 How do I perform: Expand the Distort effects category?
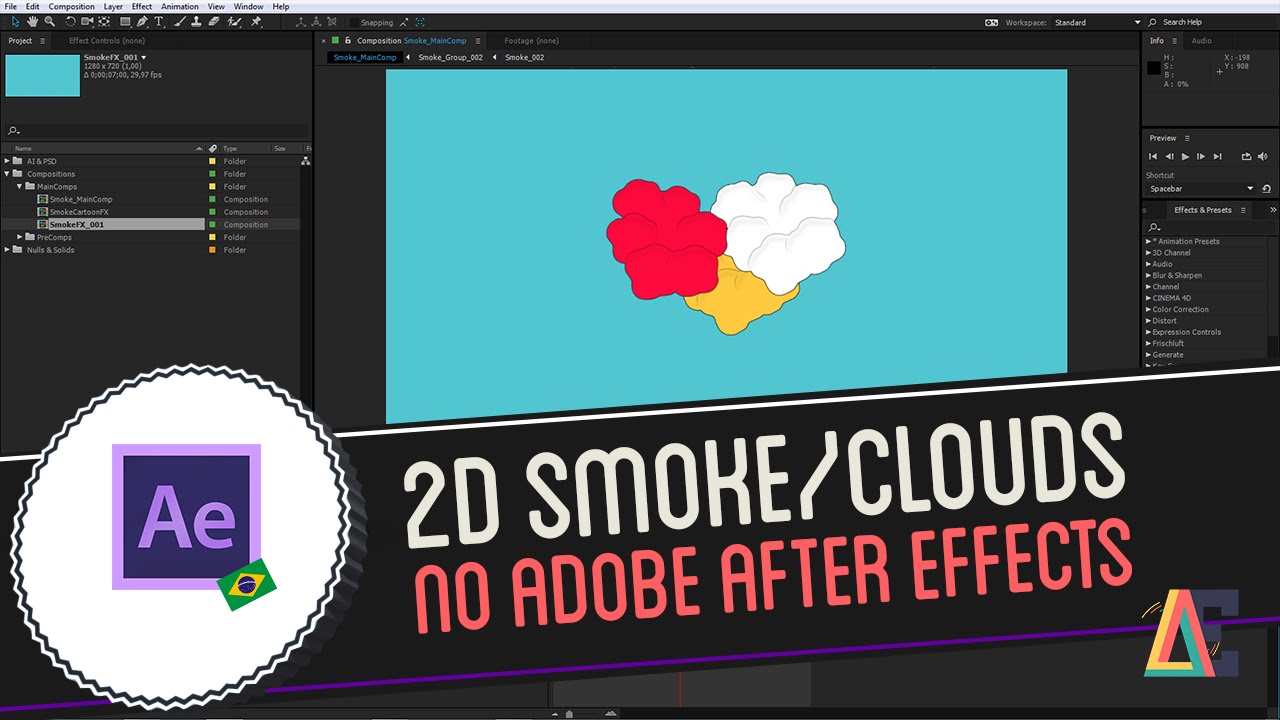1148,321
